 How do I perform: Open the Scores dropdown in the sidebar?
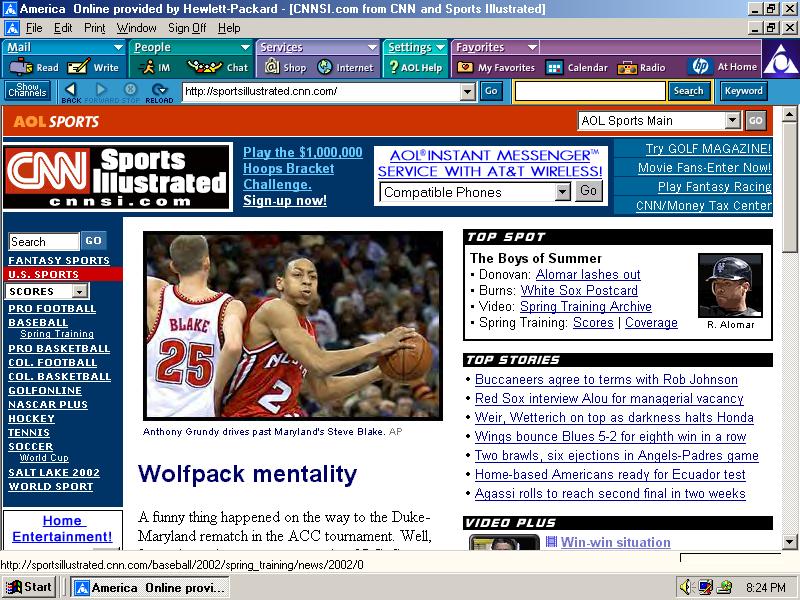click(79, 291)
